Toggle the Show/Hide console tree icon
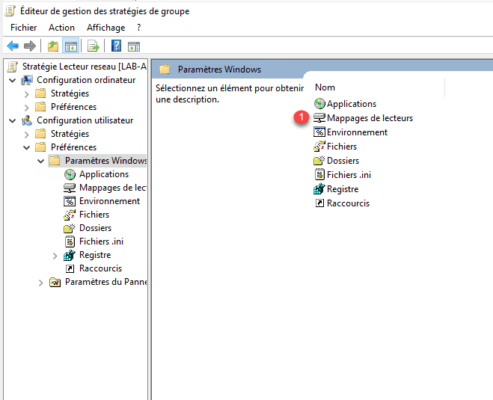493x400 pixels. click(x=71, y=46)
